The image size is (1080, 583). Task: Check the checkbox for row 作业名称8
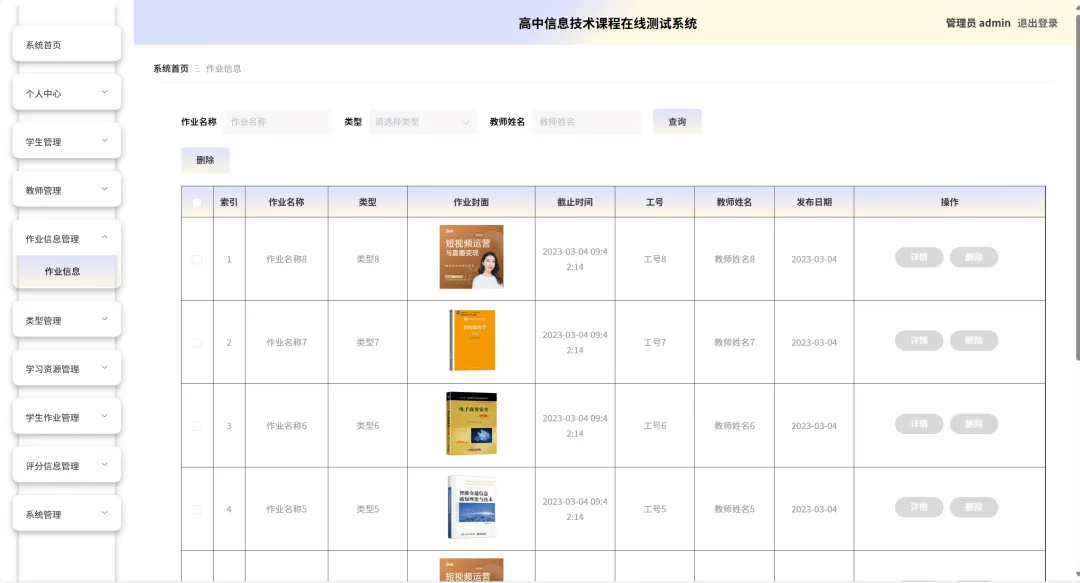(x=197, y=260)
